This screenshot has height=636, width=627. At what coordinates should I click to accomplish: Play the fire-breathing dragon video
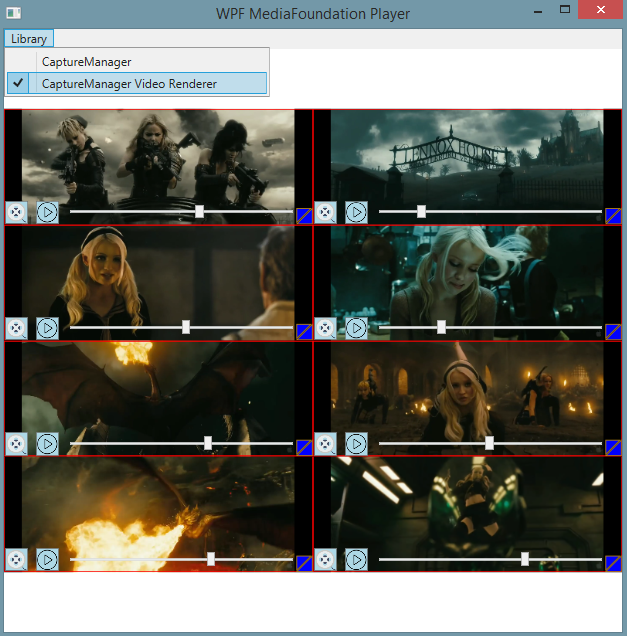47,560
